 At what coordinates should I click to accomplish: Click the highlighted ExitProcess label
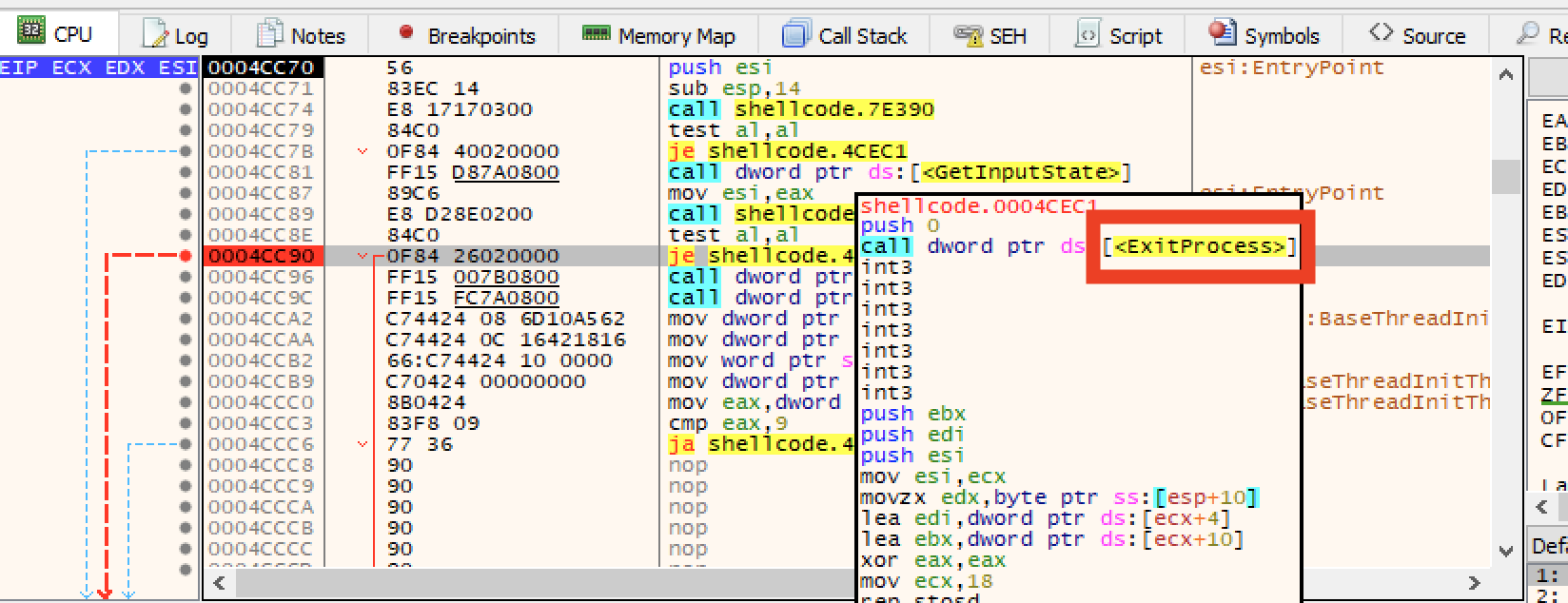(1199, 246)
